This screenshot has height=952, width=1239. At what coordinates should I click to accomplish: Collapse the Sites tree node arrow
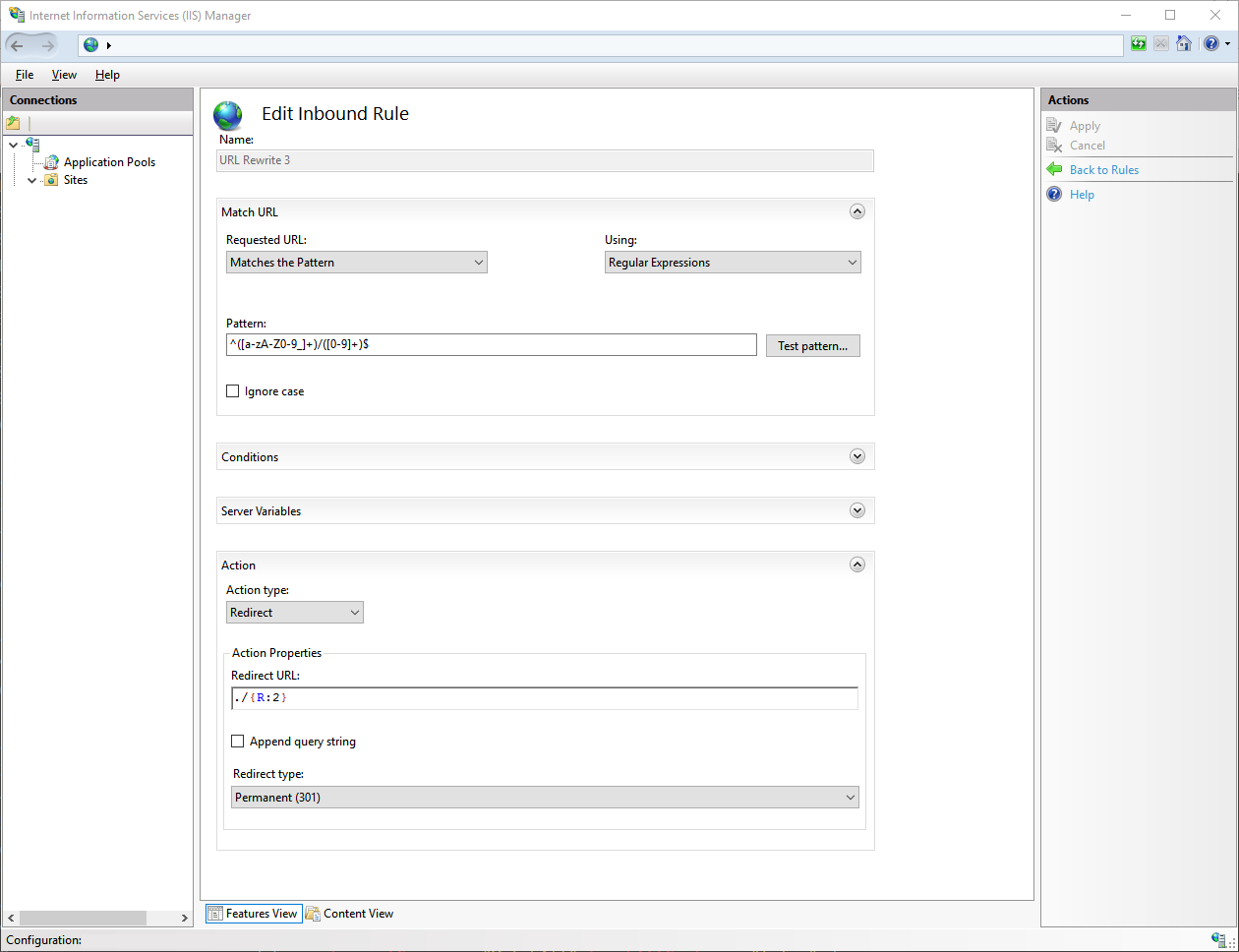pos(32,181)
